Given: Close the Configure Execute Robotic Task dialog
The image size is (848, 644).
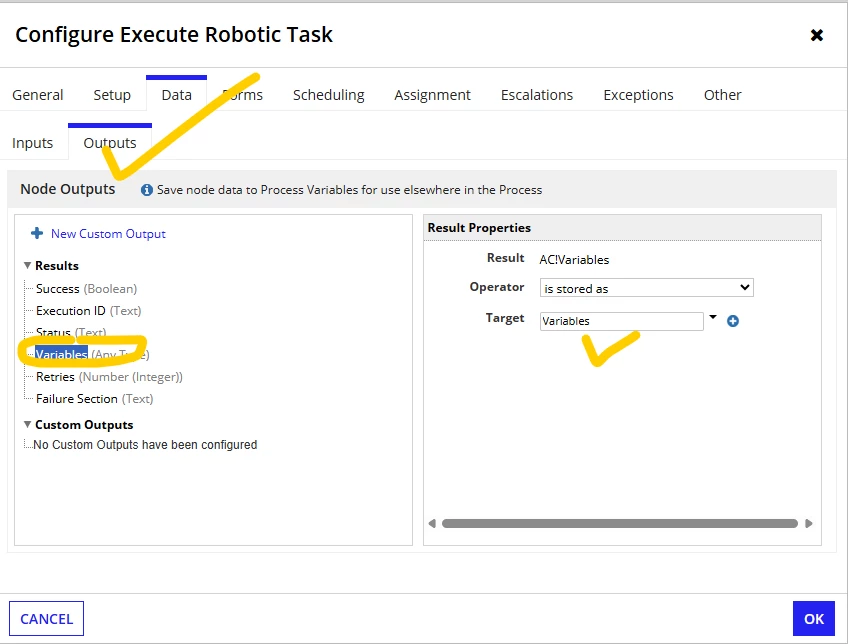Looking at the screenshot, I should pyautogui.click(x=817, y=36).
